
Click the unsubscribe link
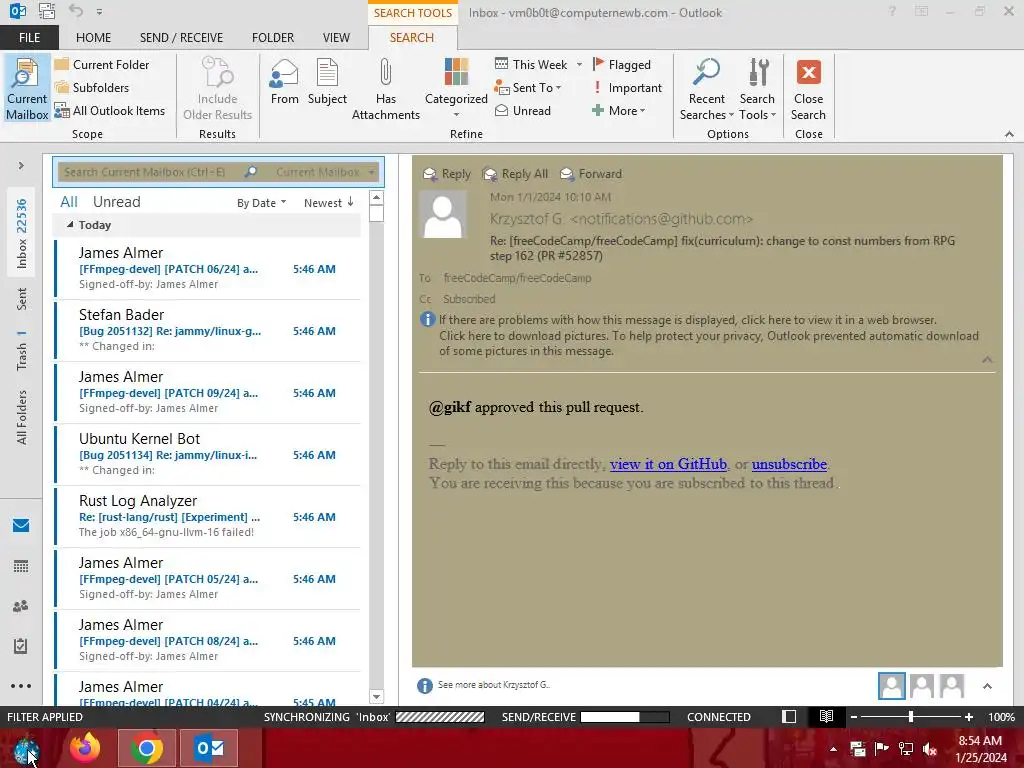[x=789, y=464]
